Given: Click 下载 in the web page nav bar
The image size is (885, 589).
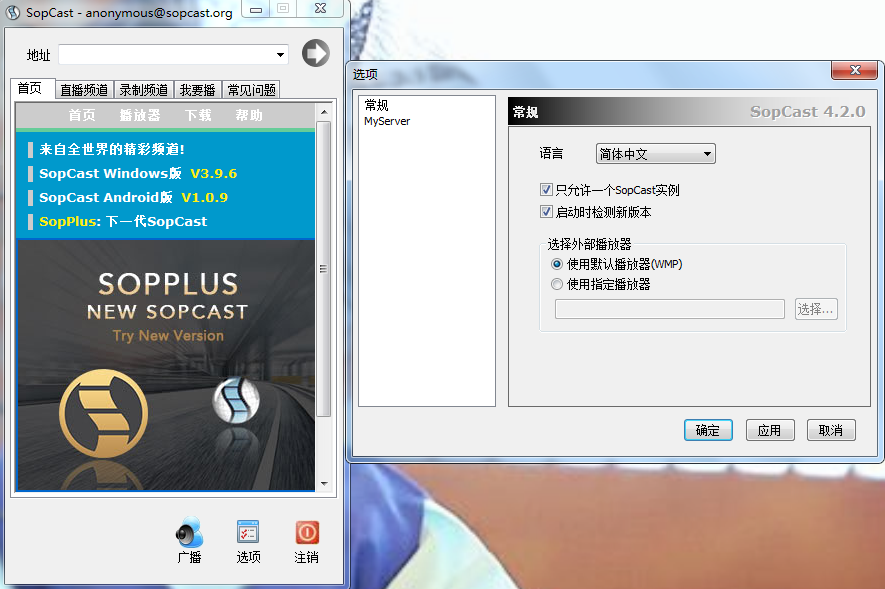Looking at the screenshot, I should [x=198, y=115].
